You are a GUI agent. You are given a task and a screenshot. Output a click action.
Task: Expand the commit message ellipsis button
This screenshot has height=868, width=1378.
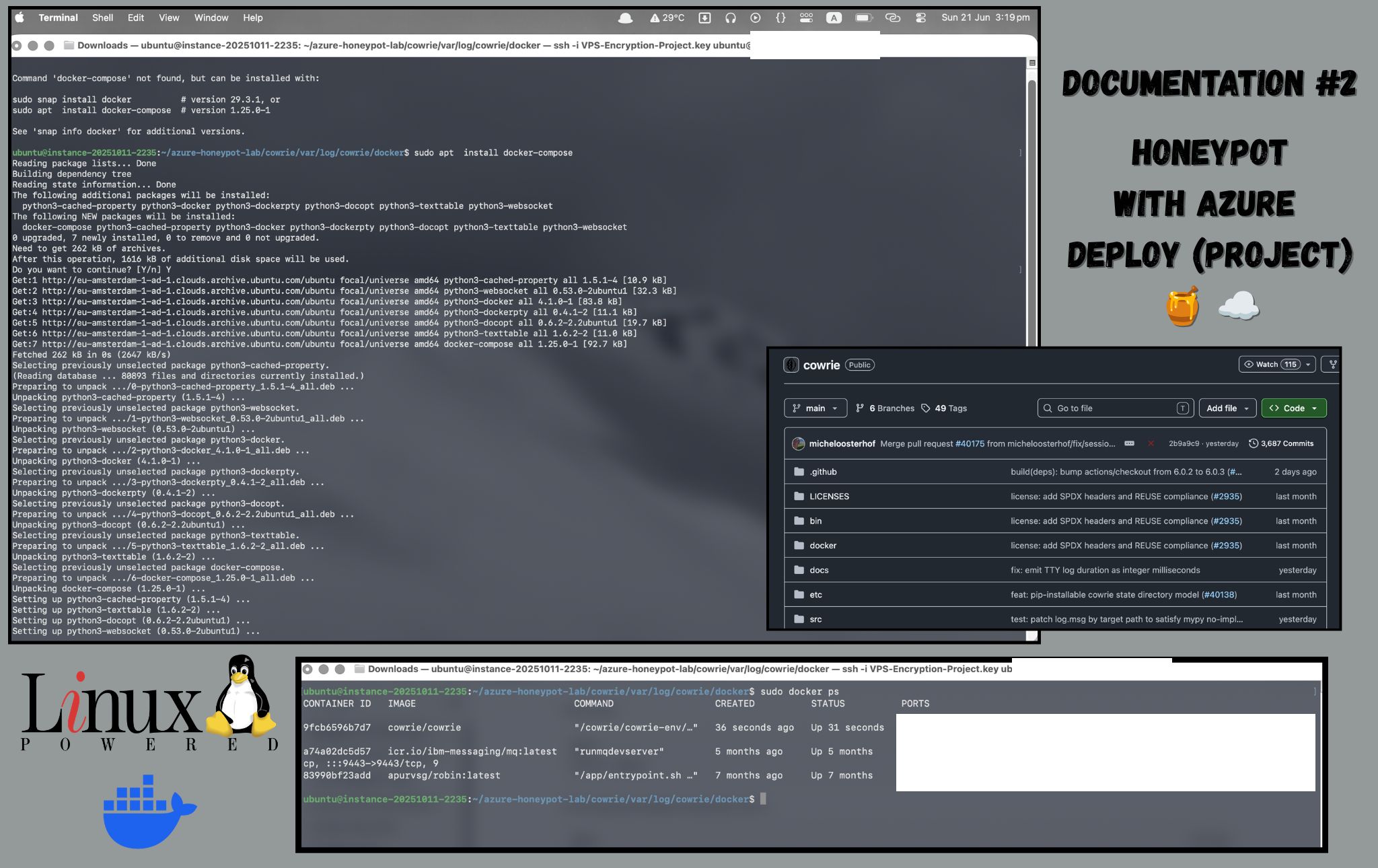pyautogui.click(x=1129, y=443)
